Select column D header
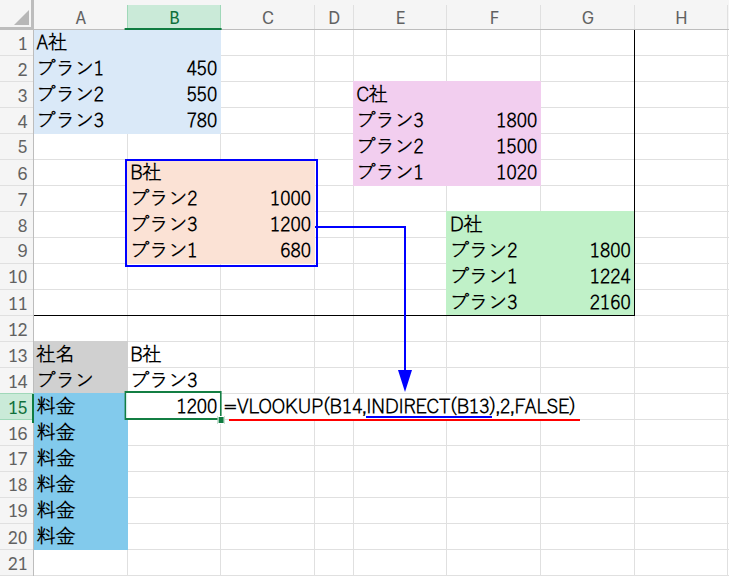This screenshot has height=576, width=729. click(334, 18)
